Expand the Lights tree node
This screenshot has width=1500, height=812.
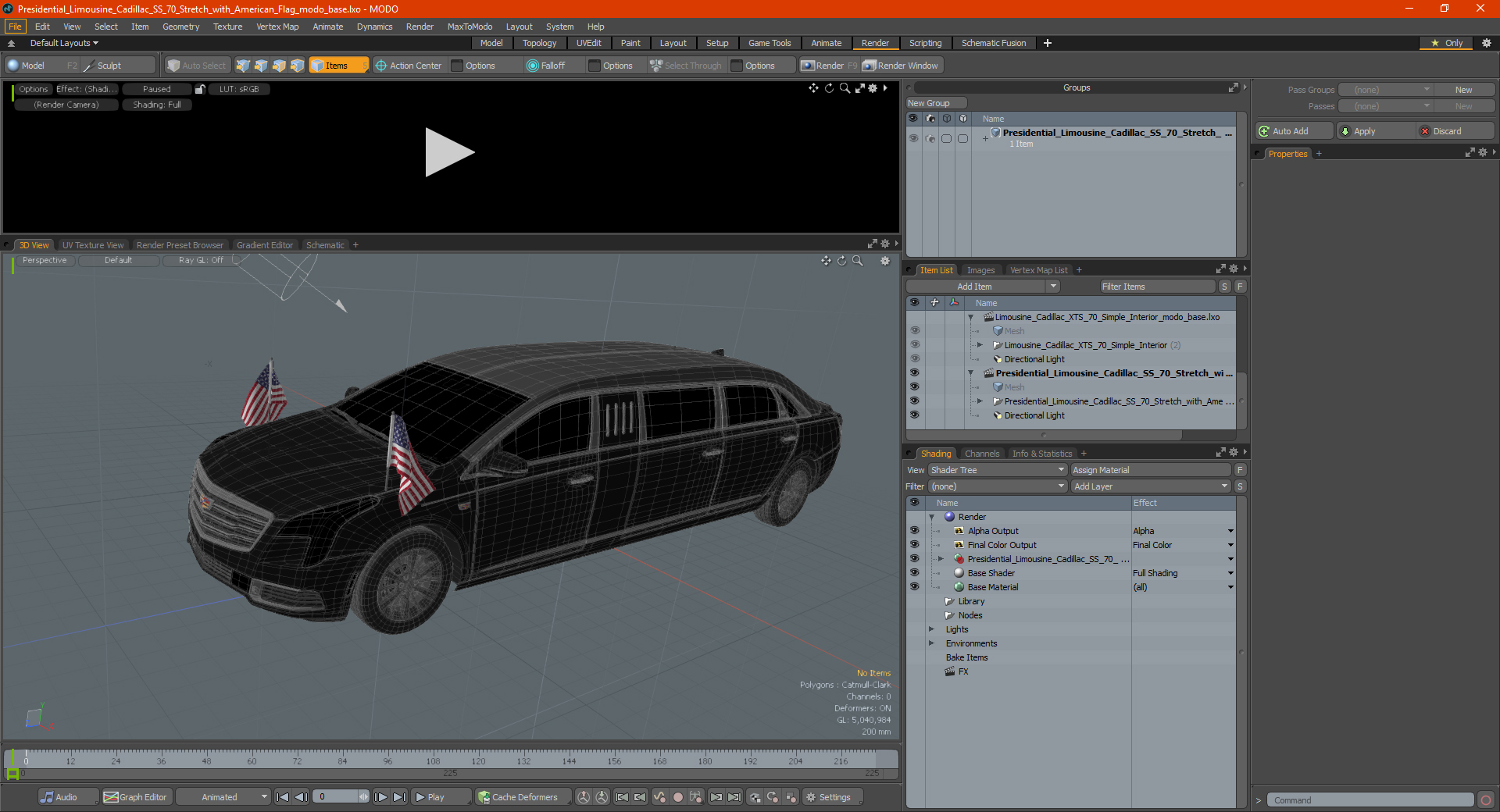(x=931, y=629)
